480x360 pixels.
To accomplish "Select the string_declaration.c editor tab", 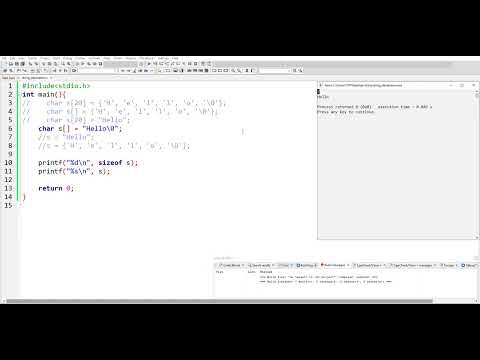I will [x=35, y=78].
